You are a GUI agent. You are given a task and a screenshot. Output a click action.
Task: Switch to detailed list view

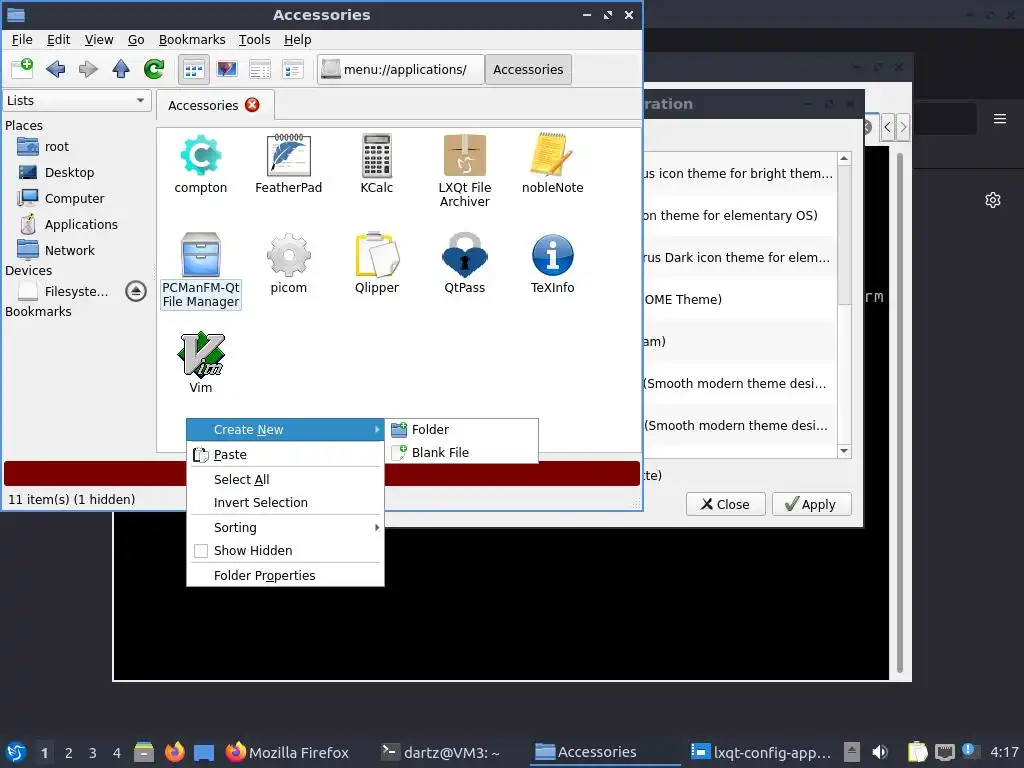pyautogui.click(x=293, y=69)
